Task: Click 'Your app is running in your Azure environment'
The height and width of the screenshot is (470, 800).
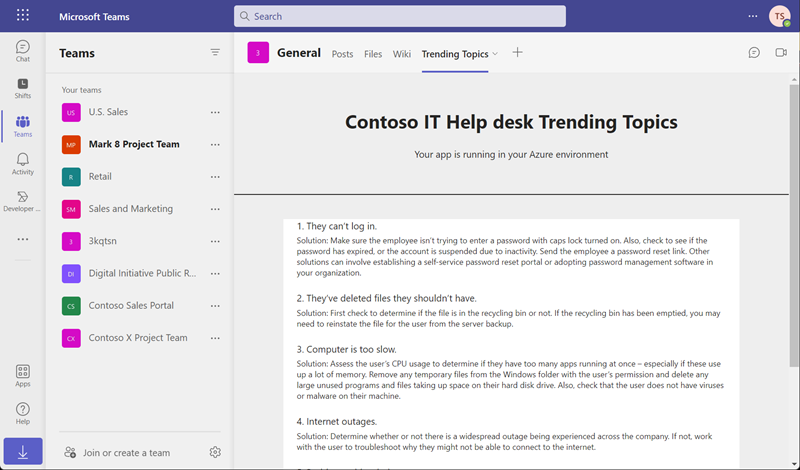Action: pyautogui.click(x=511, y=155)
